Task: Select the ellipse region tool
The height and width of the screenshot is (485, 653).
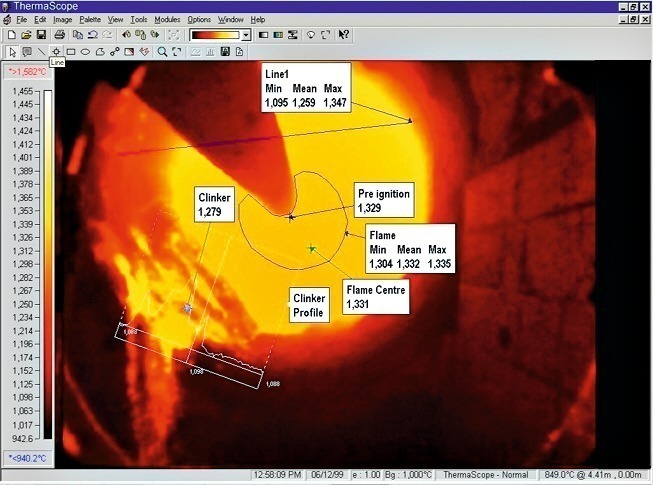Action: tap(86, 51)
